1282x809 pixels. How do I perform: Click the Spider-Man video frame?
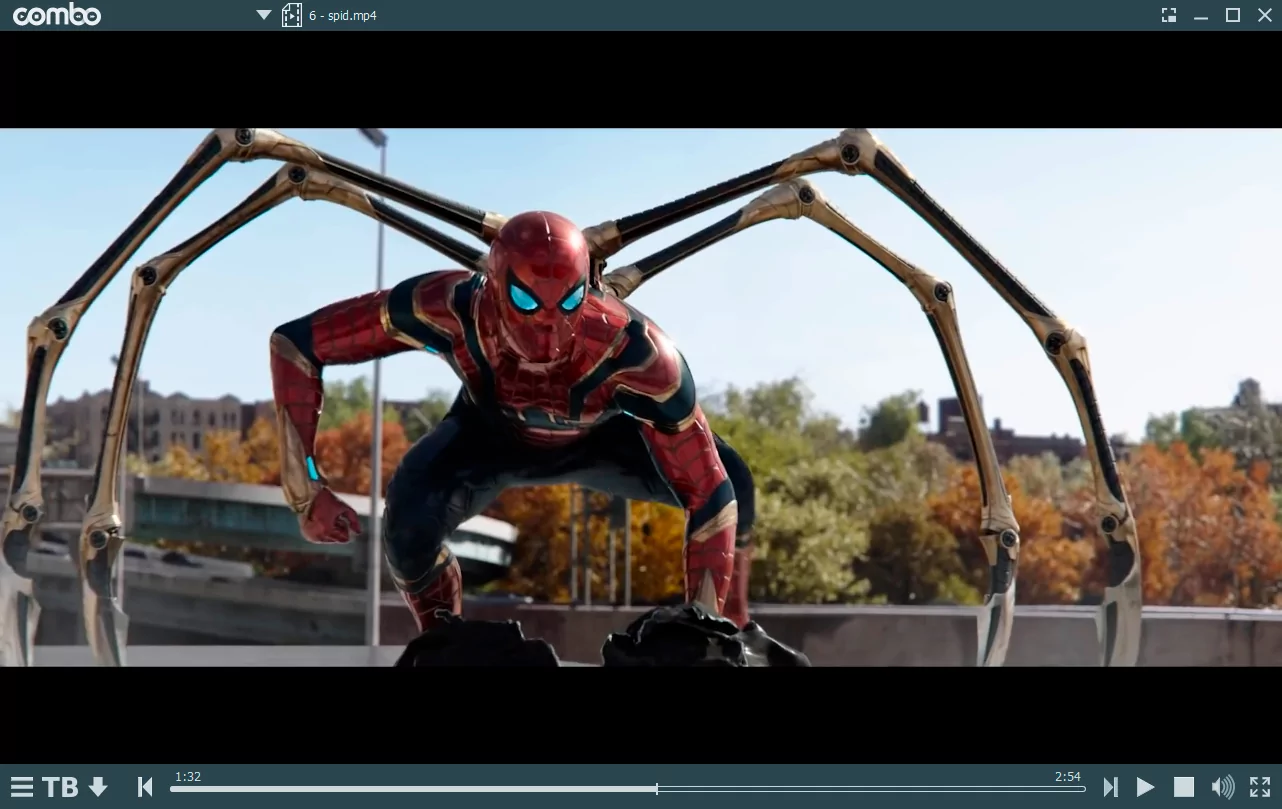(x=641, y=397)
